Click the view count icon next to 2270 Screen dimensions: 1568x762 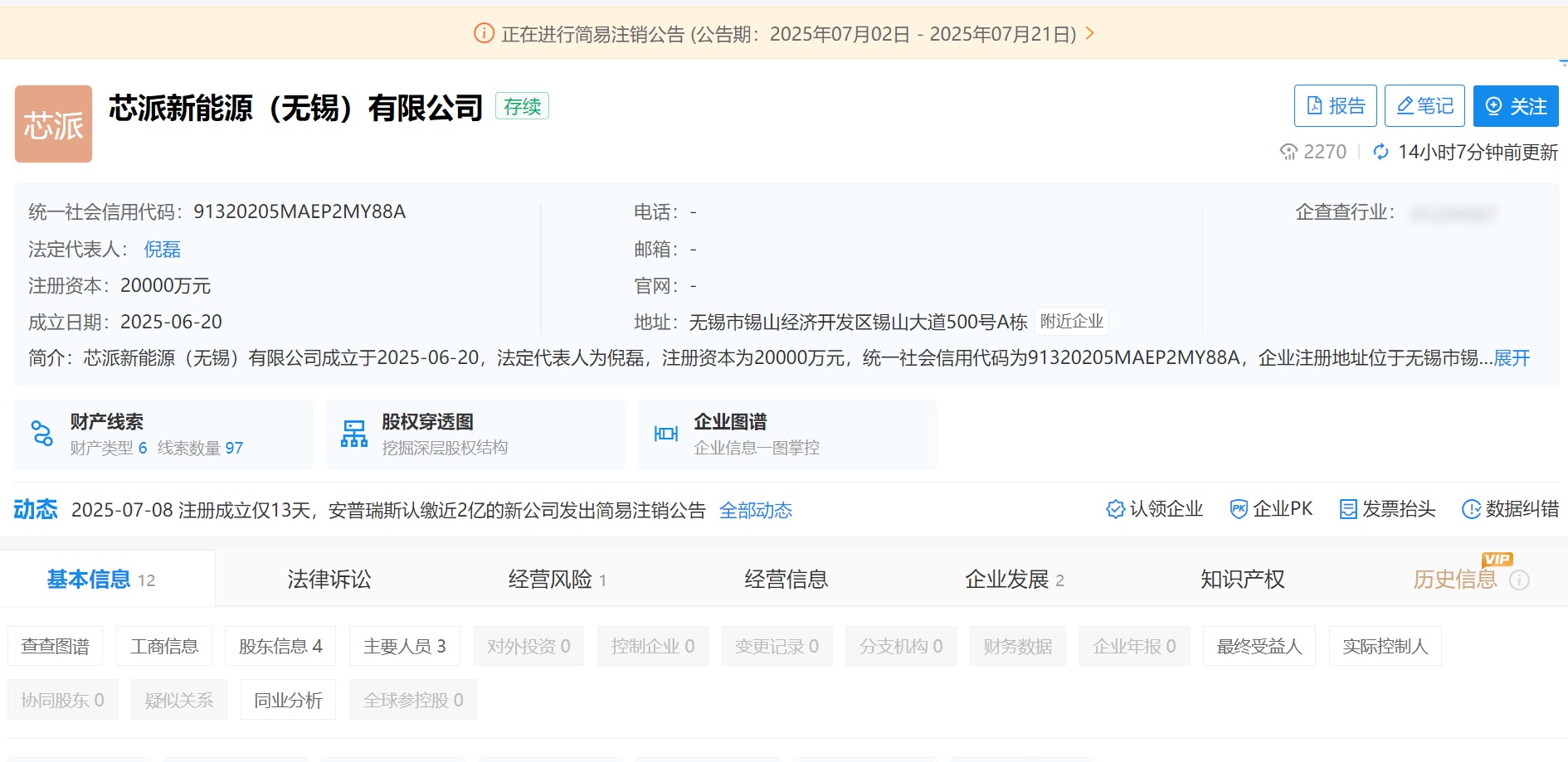[x=1288, y=152]
